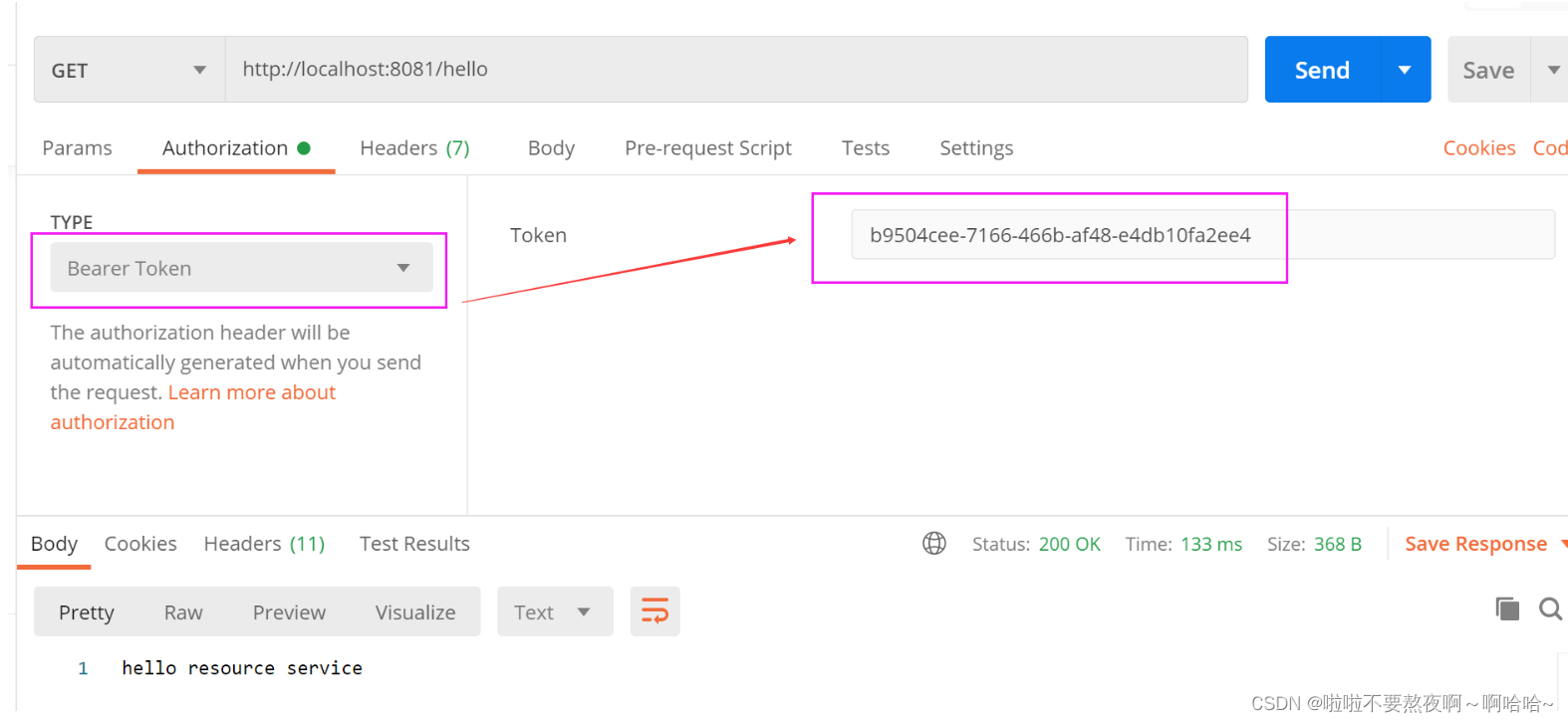This screenshot has width=1568, height=723.
Task: Expand Save Response dropdown arrow
Action: pos(1563,544)
